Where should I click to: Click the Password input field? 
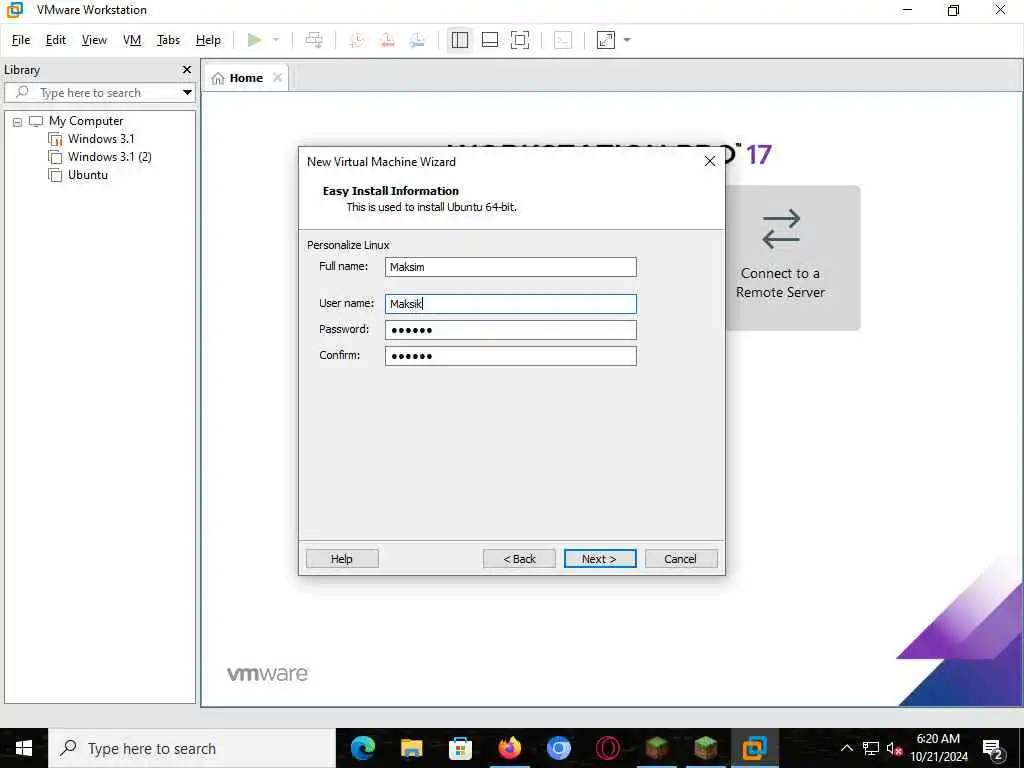click(x=511, y=330)
